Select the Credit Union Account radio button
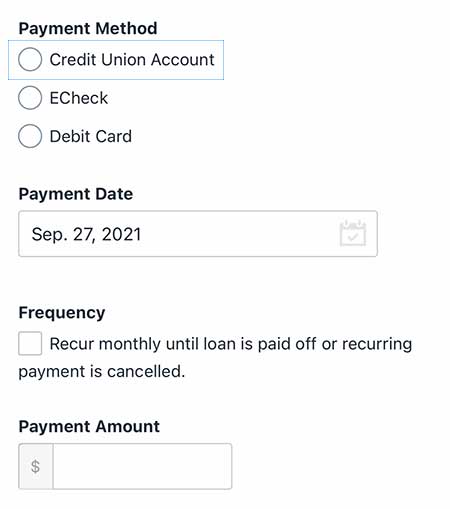The width and height of the screenshot is (450, 509). coord(30,59)
